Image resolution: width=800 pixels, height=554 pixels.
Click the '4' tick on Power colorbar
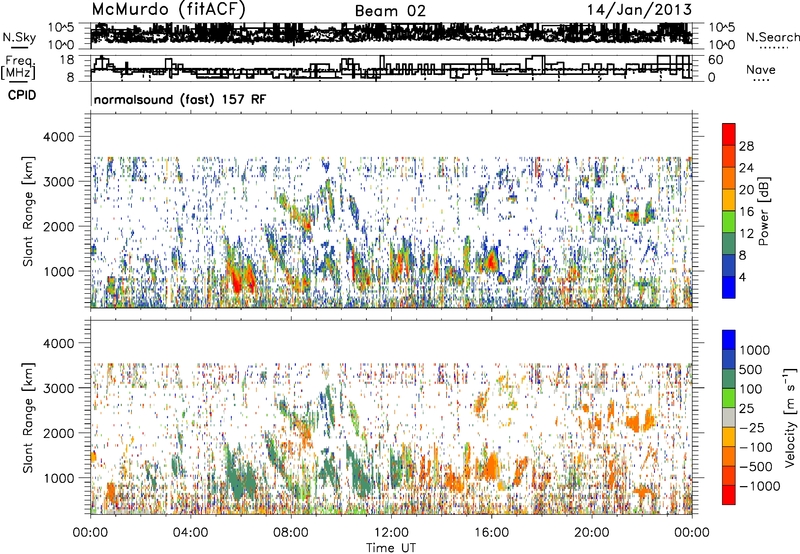[x=742, y=278]
